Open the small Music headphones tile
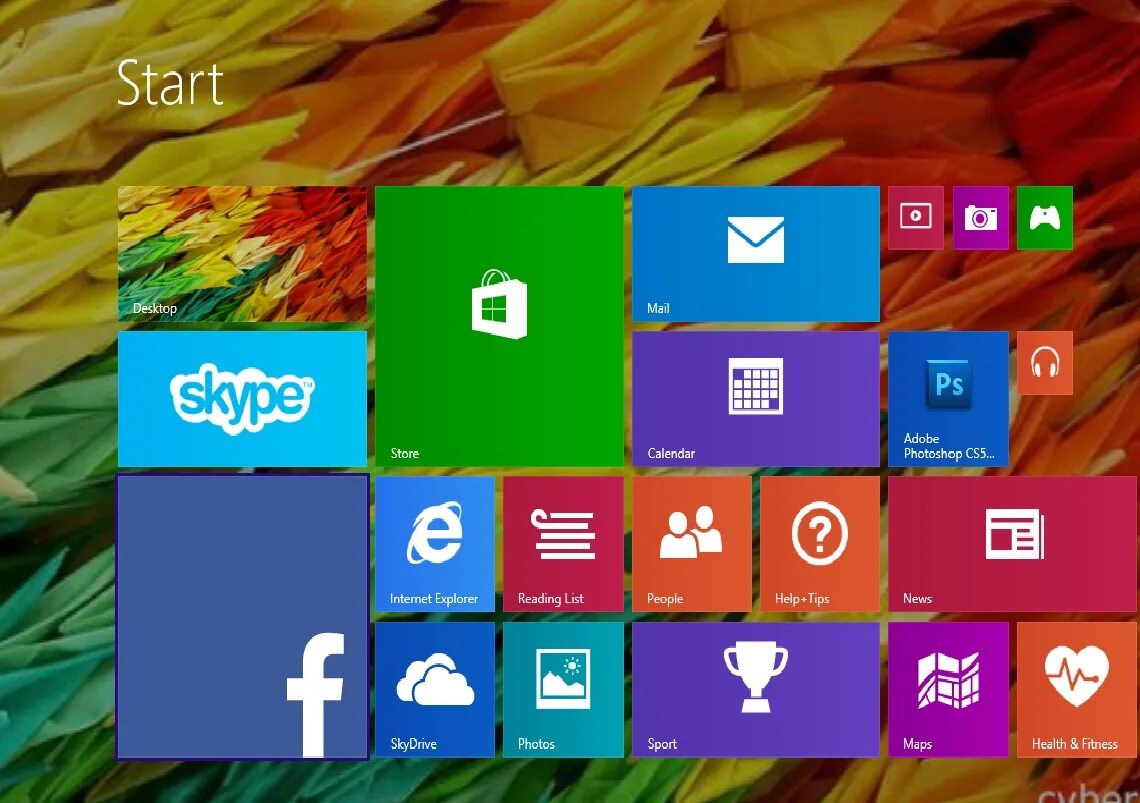This screenshot has height=803, width=1140. click(x=1045, y=363)
